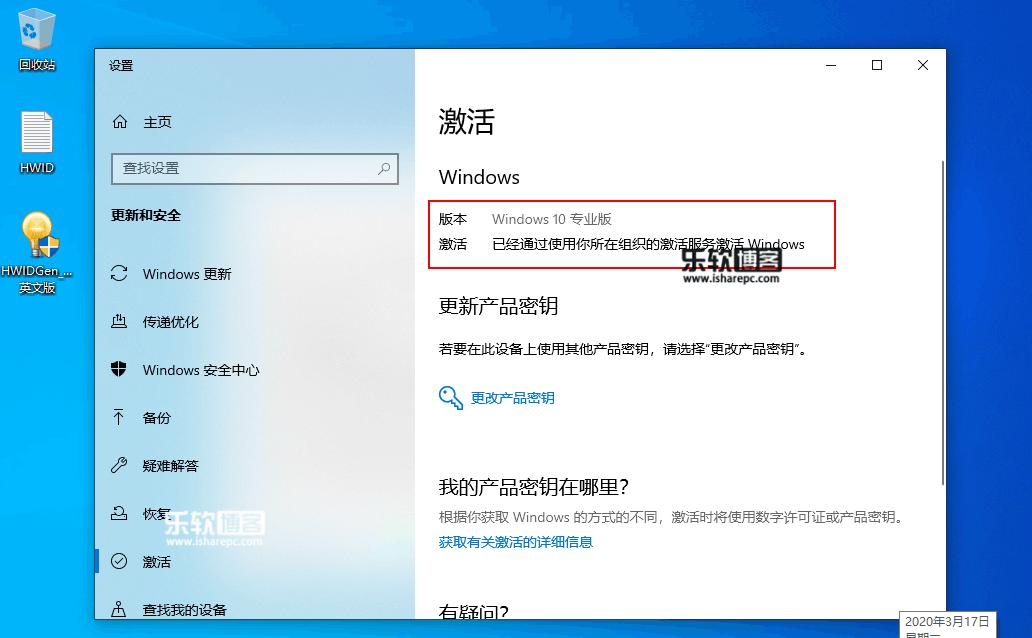Screen dimensions: 1032x638
Task: Click the Settings window vertical scrollbar
Action: coord(942,323)
